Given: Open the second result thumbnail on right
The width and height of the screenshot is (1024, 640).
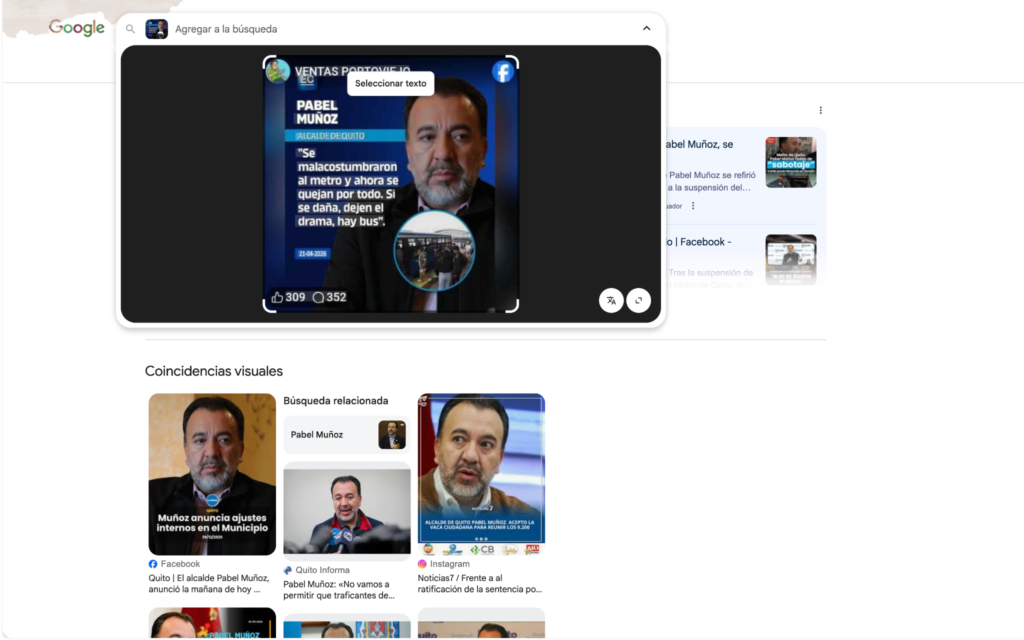Looking at the screenshot, I should pyautogui.click(x=790, y=260).
